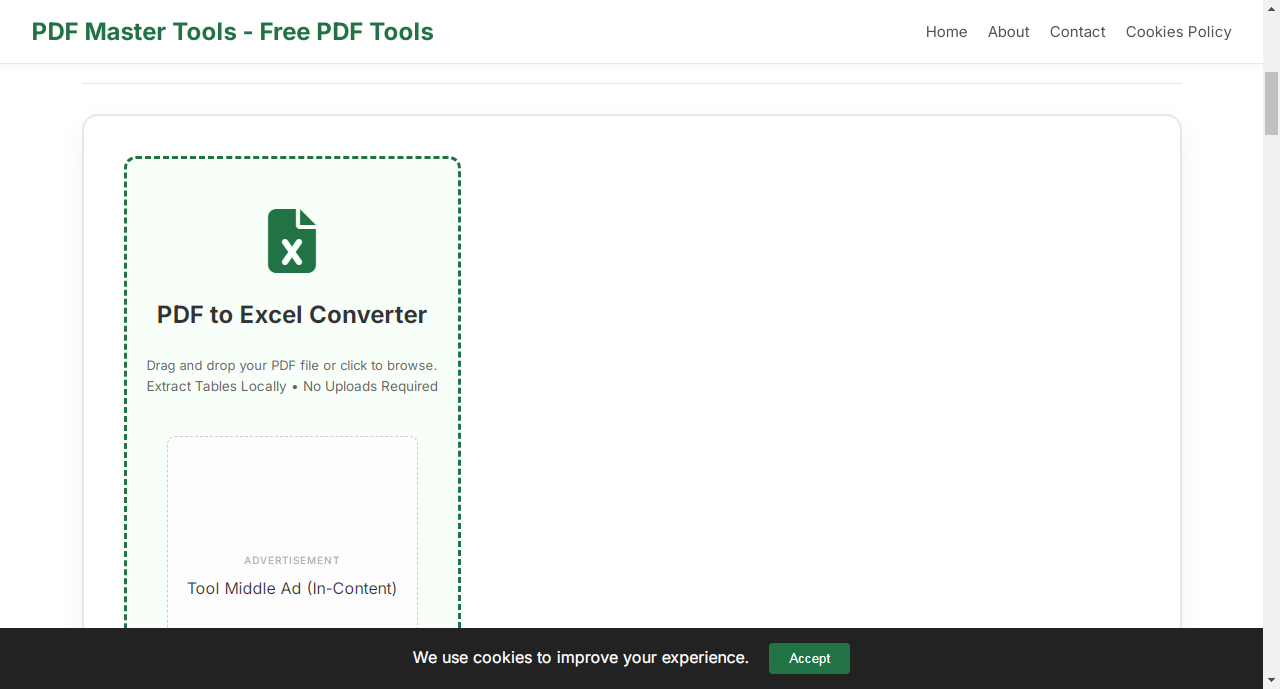Open the Contact page link
Screen dimensions: 1280x689
(1077, 32)
